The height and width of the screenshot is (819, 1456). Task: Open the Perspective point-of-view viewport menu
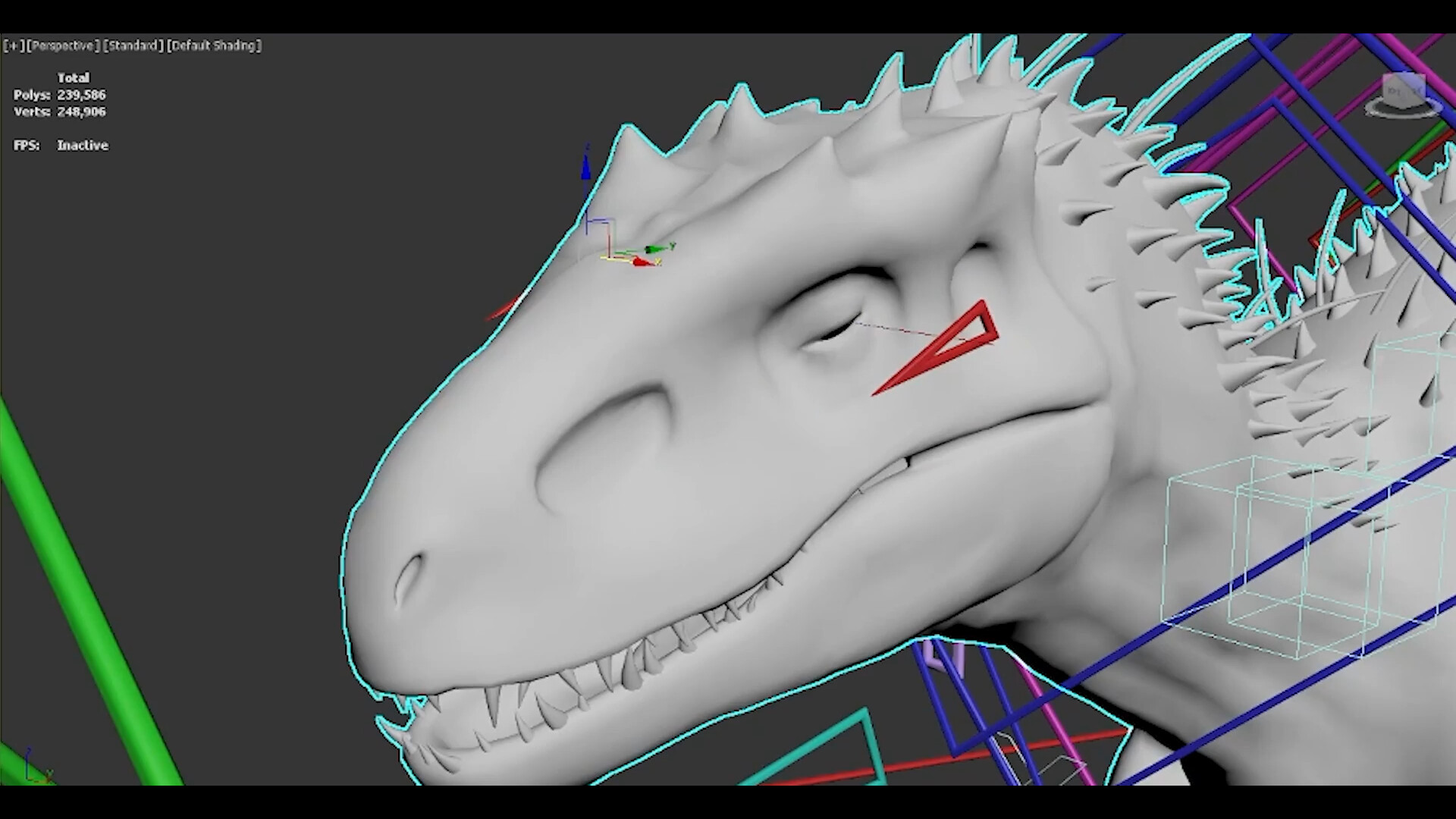pyautogui.click(x=64, y=45)
